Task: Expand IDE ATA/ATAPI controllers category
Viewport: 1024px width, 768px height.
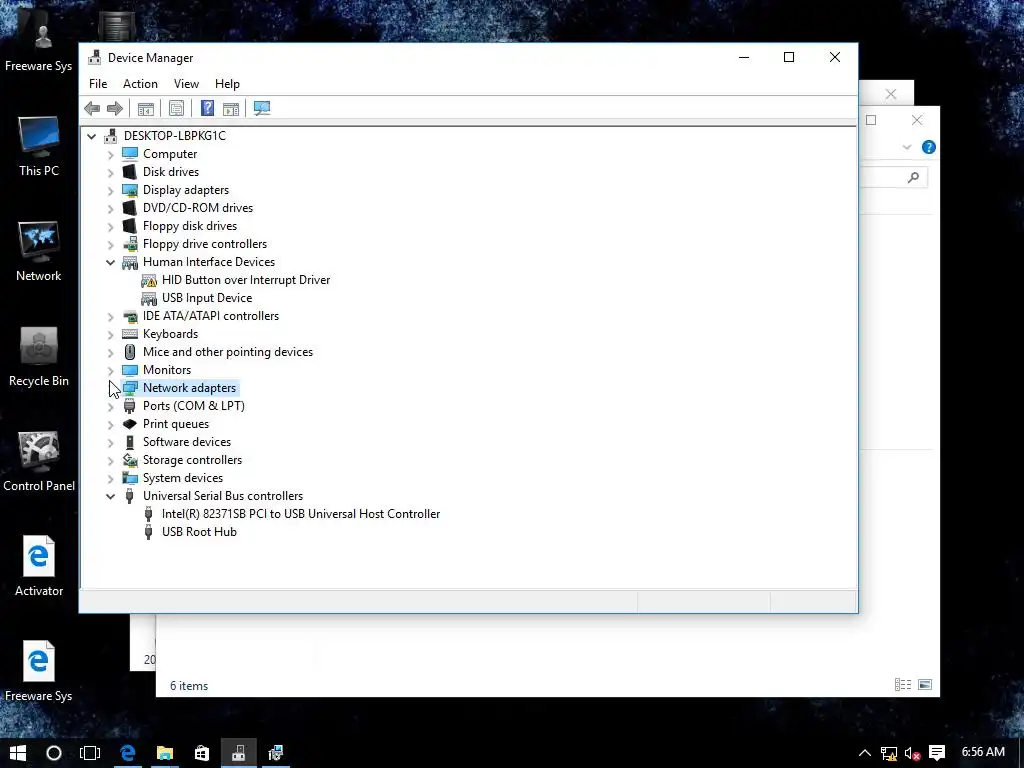Action: 110,317
